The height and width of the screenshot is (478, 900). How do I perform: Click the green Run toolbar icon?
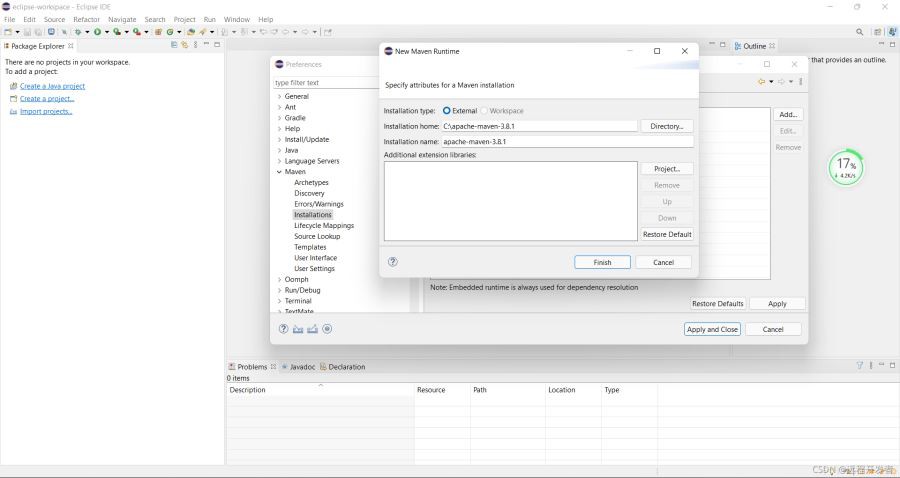click(98, 32)
